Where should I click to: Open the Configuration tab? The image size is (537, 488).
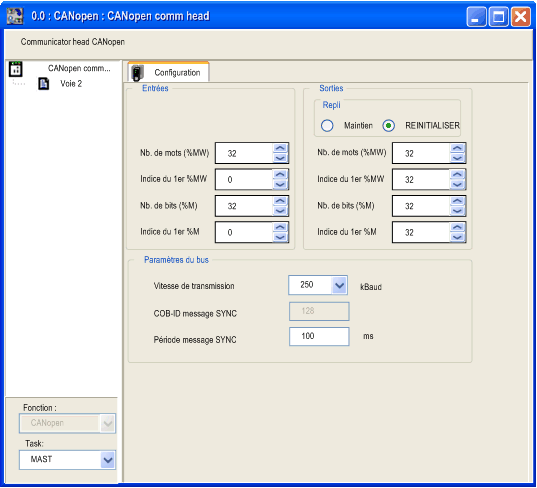(x=168, y=72)
